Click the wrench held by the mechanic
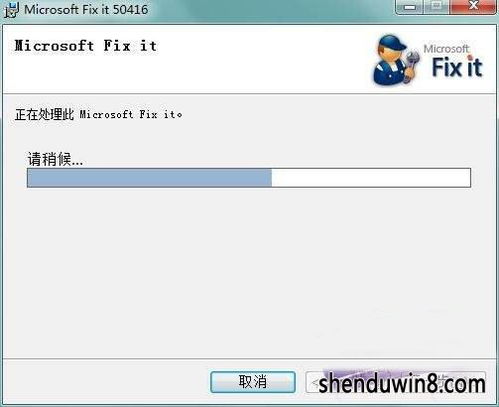Screen dimensions: 499x407 click(x=411, y=65)
